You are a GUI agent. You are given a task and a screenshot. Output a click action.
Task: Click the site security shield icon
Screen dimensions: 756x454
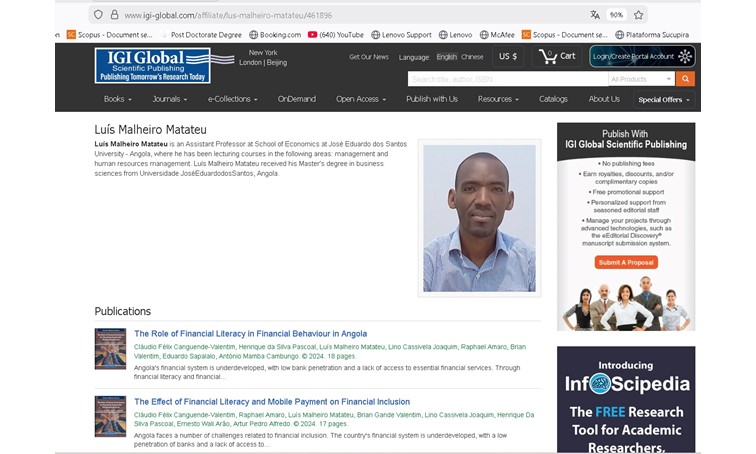97,15
